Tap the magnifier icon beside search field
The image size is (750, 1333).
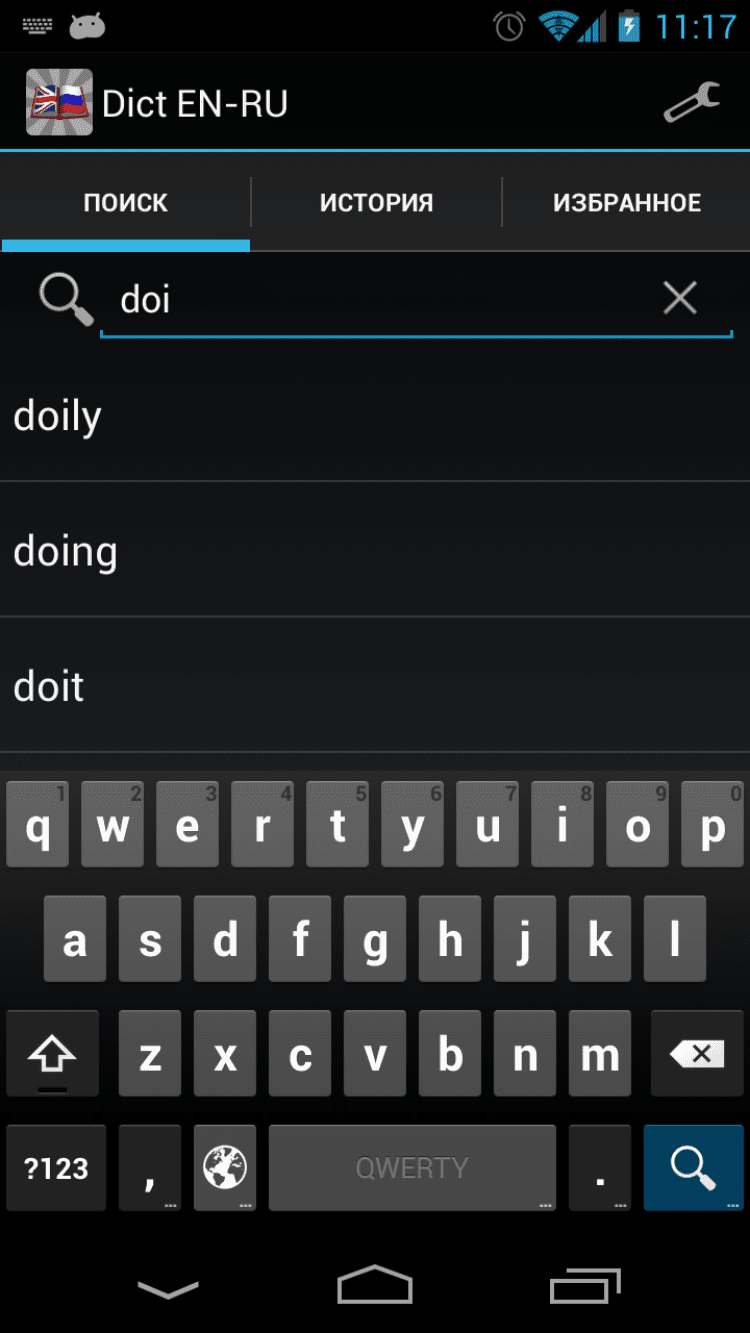tap(66, 300)
